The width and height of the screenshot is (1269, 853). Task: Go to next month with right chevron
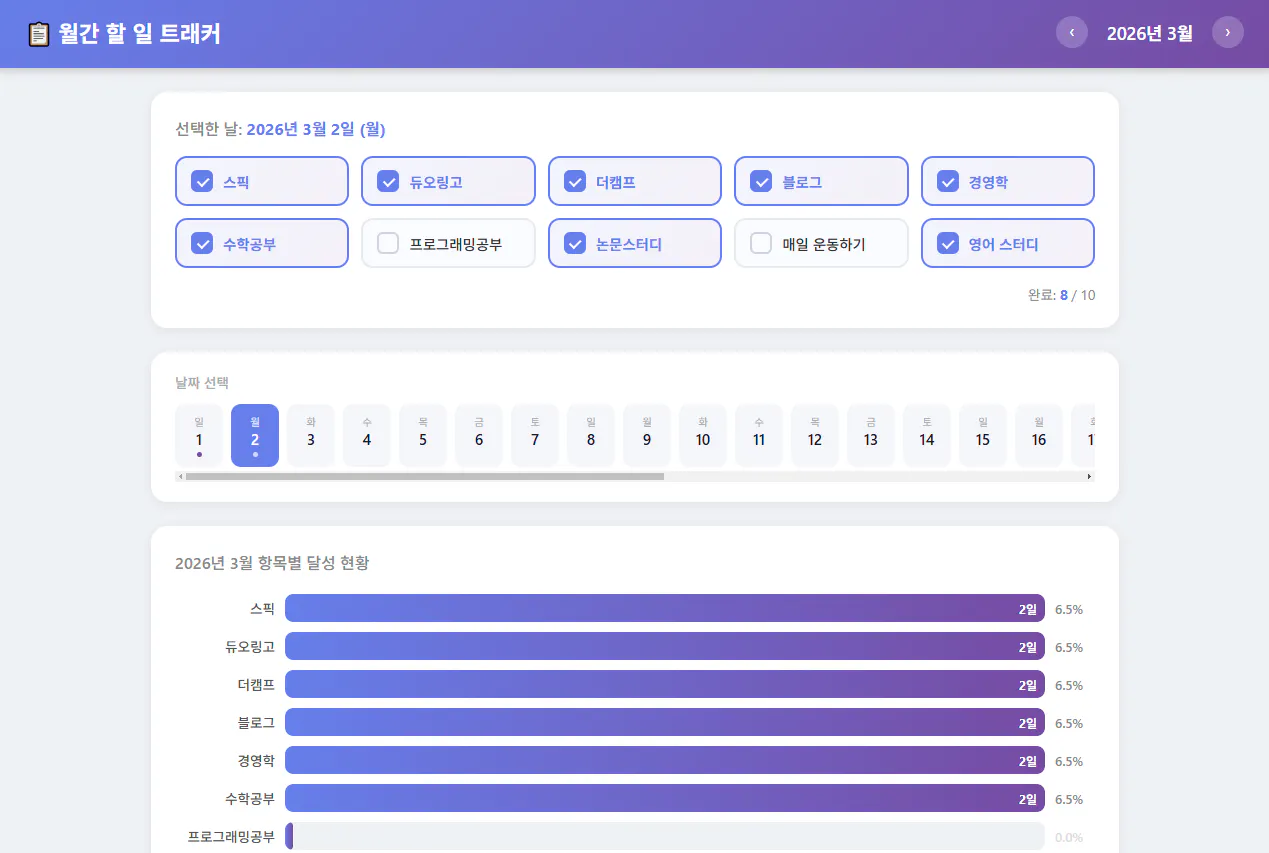1228,32
